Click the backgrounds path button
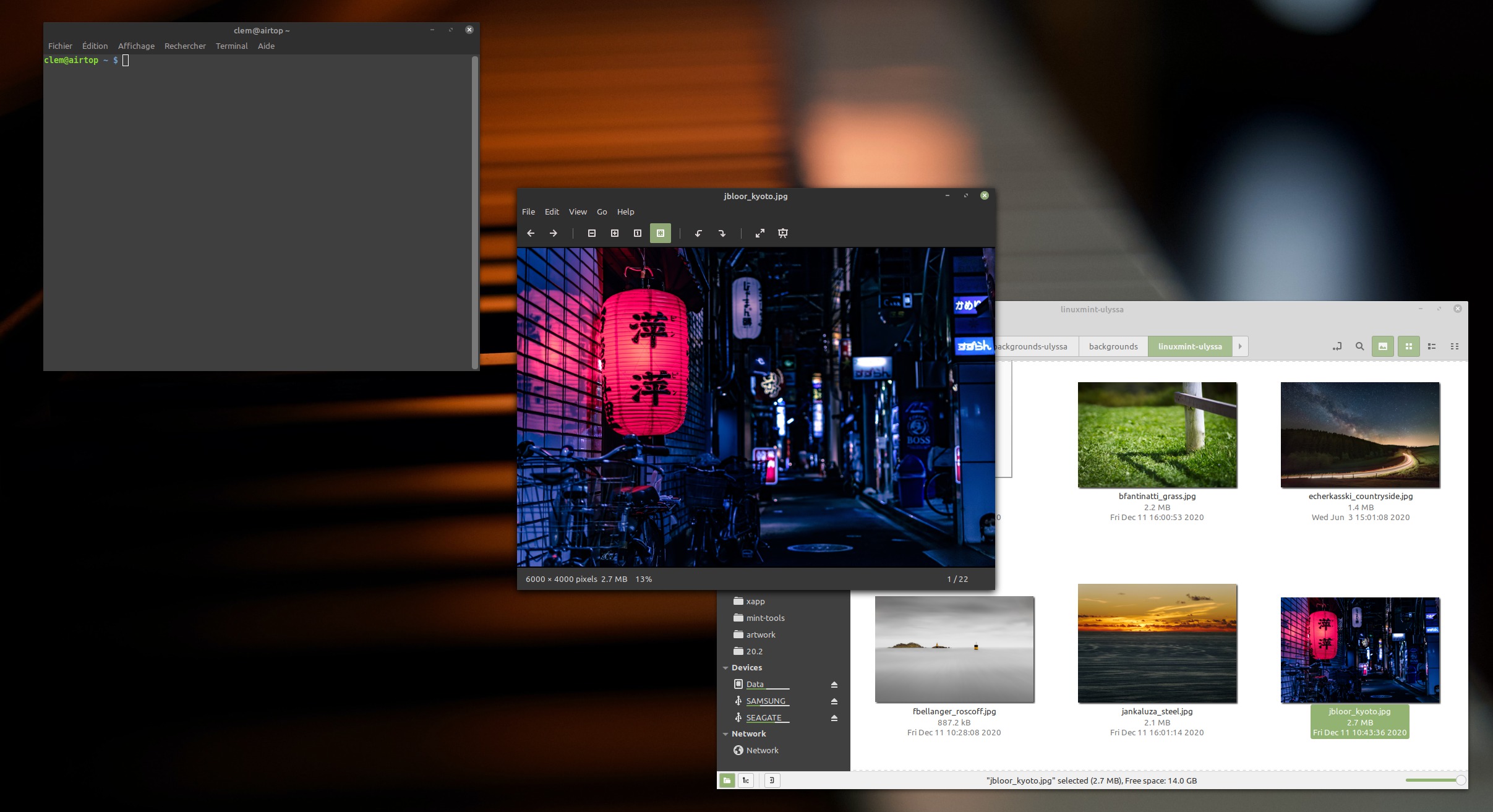The height and width of the screenshot is (812, 1493). click(x=1113, y=346)
